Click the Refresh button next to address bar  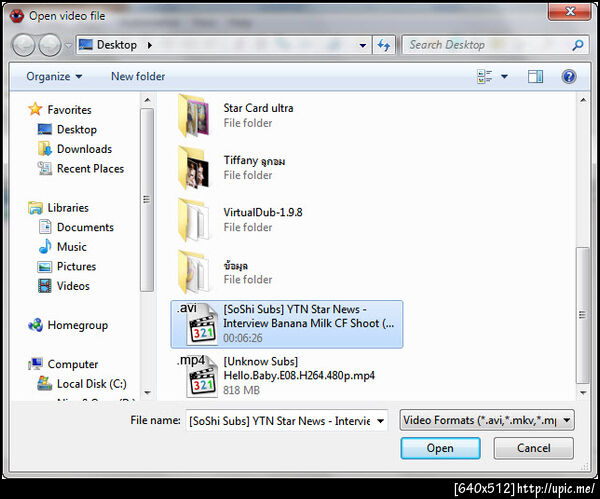pyautogui.click(x=384, y=45)
